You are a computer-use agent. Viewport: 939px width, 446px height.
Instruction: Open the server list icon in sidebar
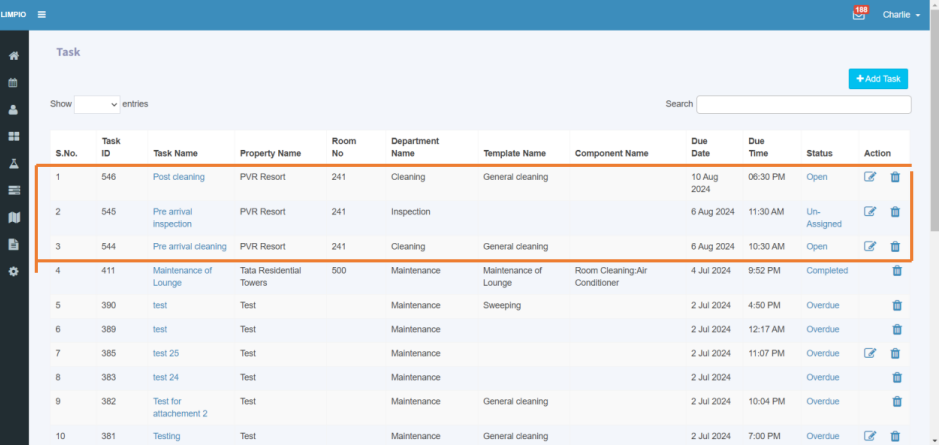click(x=14, y=190)
